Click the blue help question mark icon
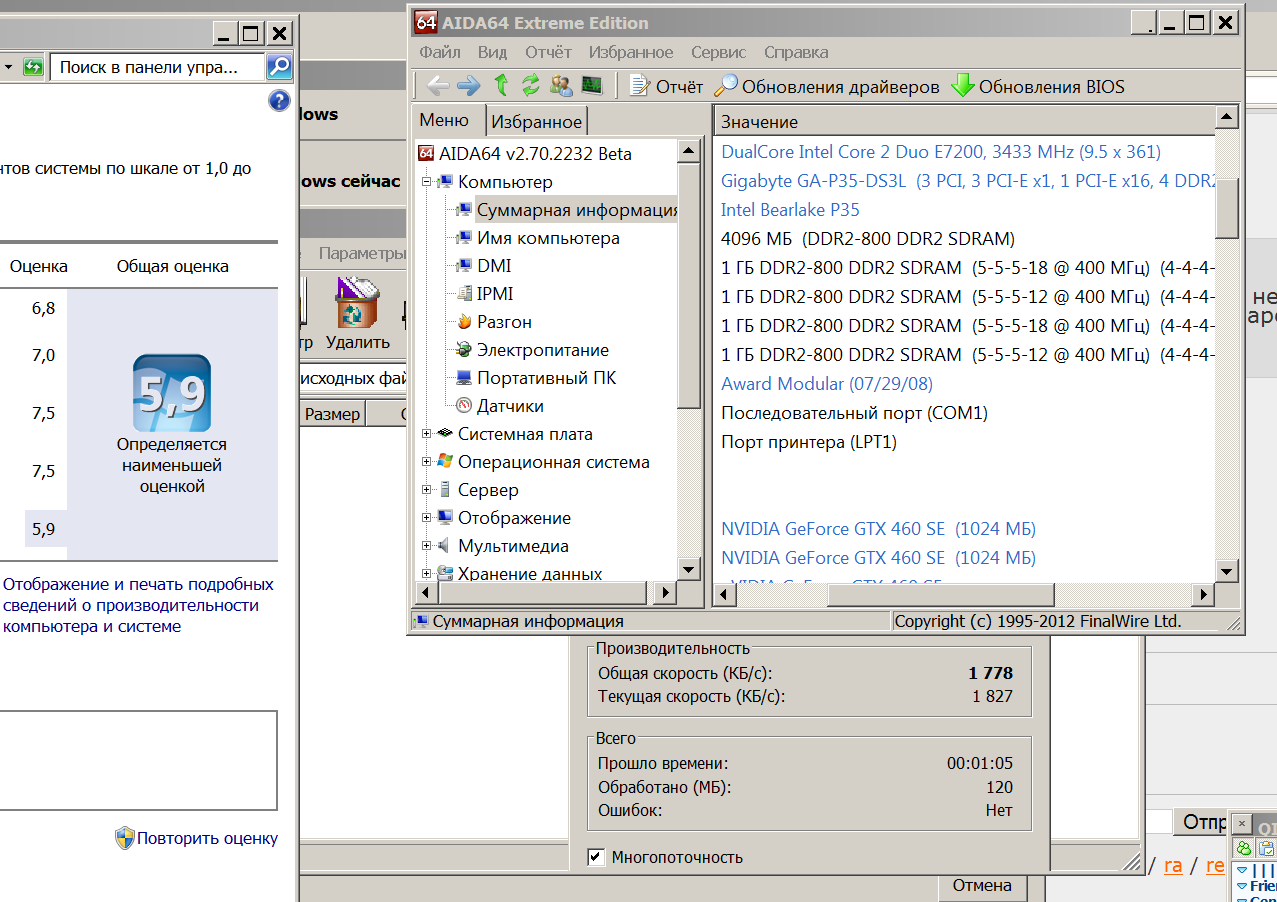Viewport: 1277px width, 902px height. (x=279, y=101)
